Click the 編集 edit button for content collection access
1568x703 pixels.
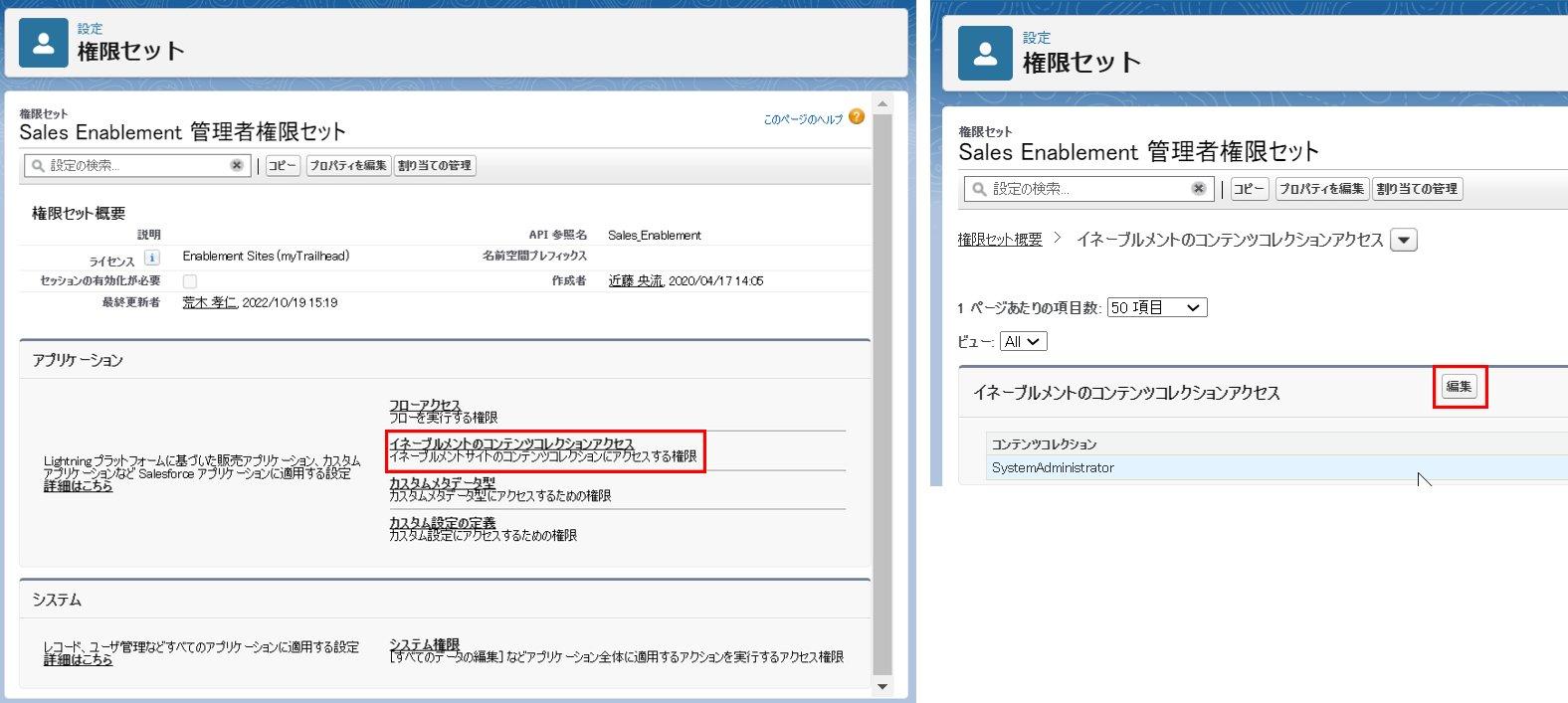point(1460,387)
